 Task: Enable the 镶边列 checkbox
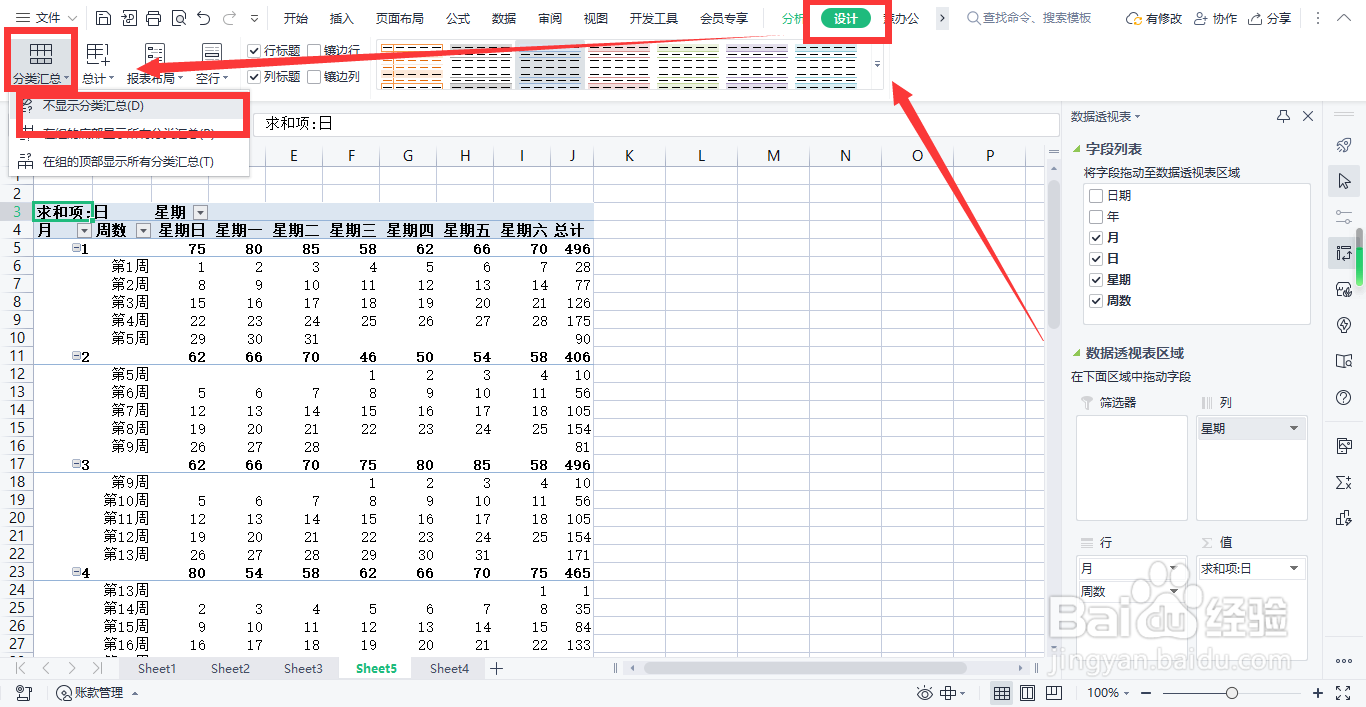tap(315, 76)
